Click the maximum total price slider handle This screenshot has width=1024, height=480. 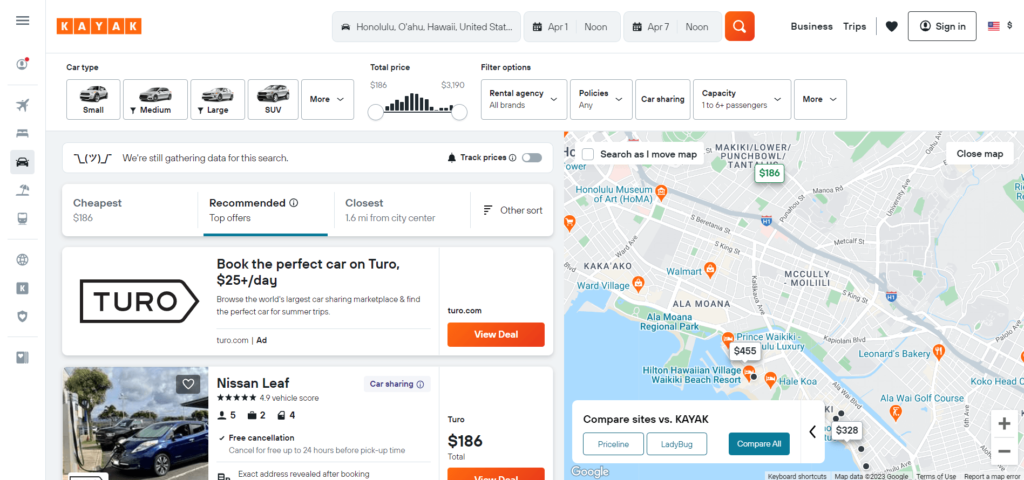460,112
